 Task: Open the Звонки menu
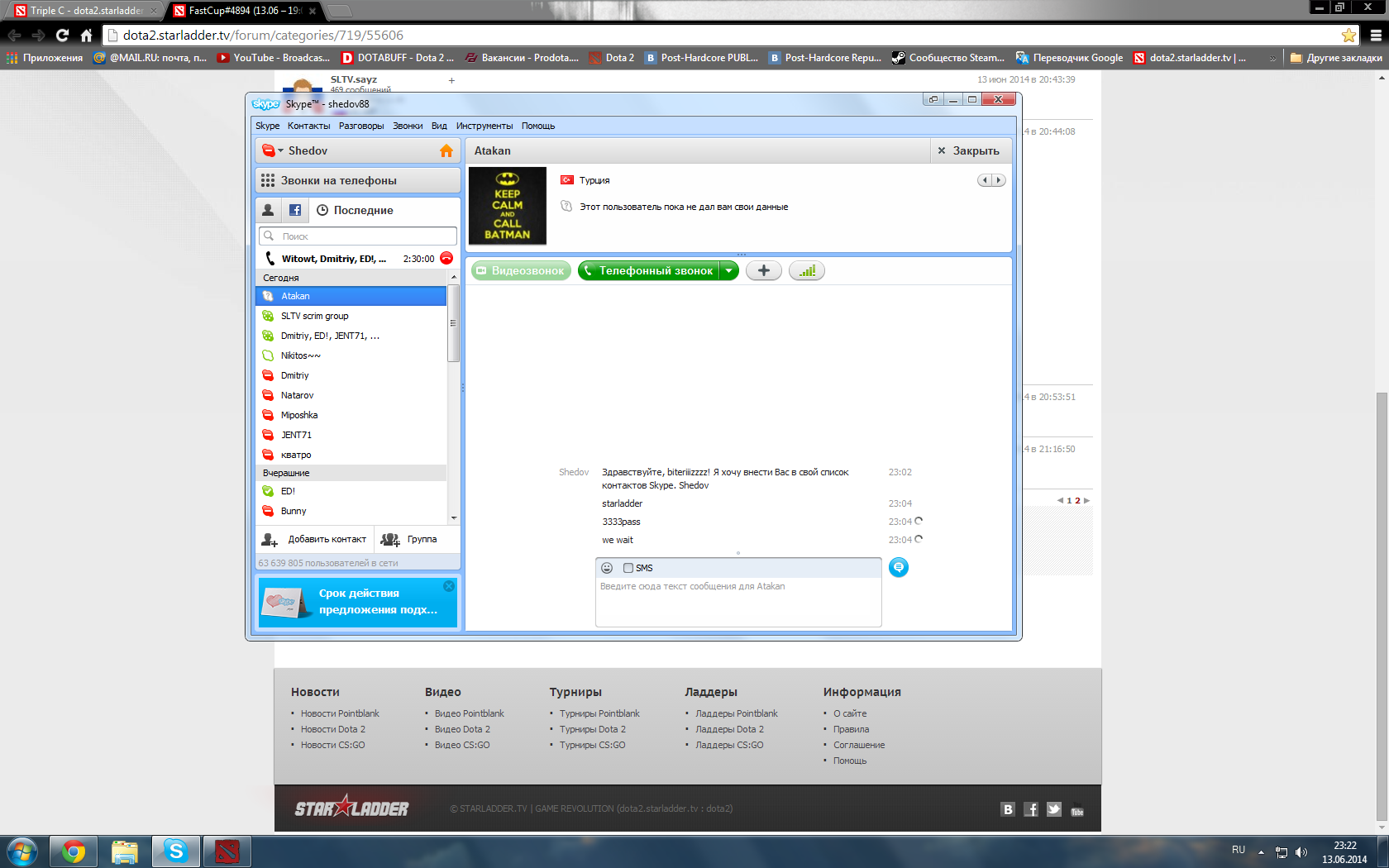point(408,126)
